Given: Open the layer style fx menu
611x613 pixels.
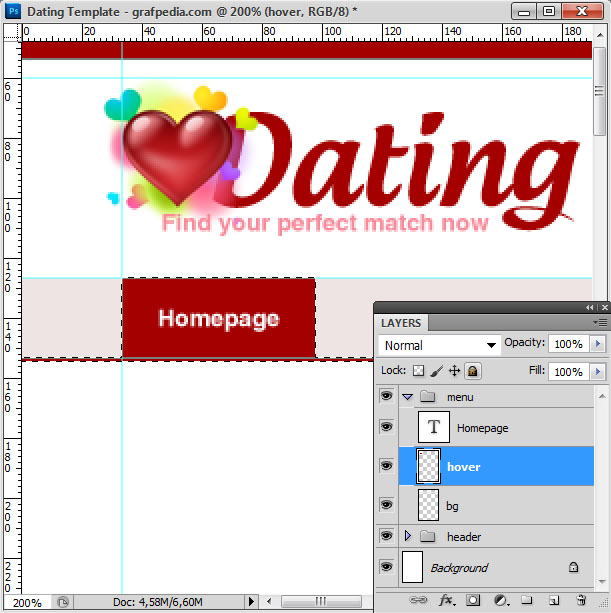Looking at the screenshot, I should 446,600.
